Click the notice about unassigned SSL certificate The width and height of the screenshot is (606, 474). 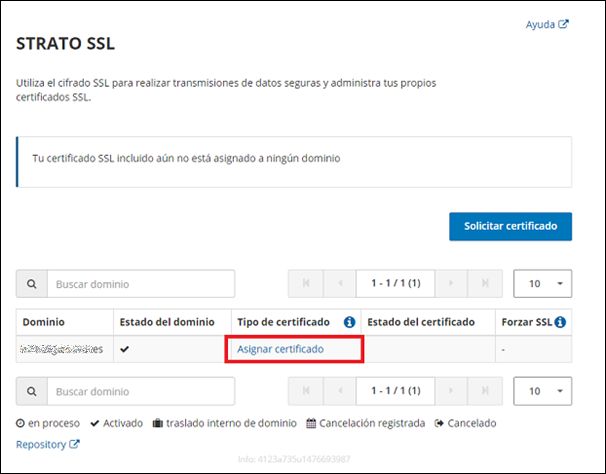[x=294, y=162]
